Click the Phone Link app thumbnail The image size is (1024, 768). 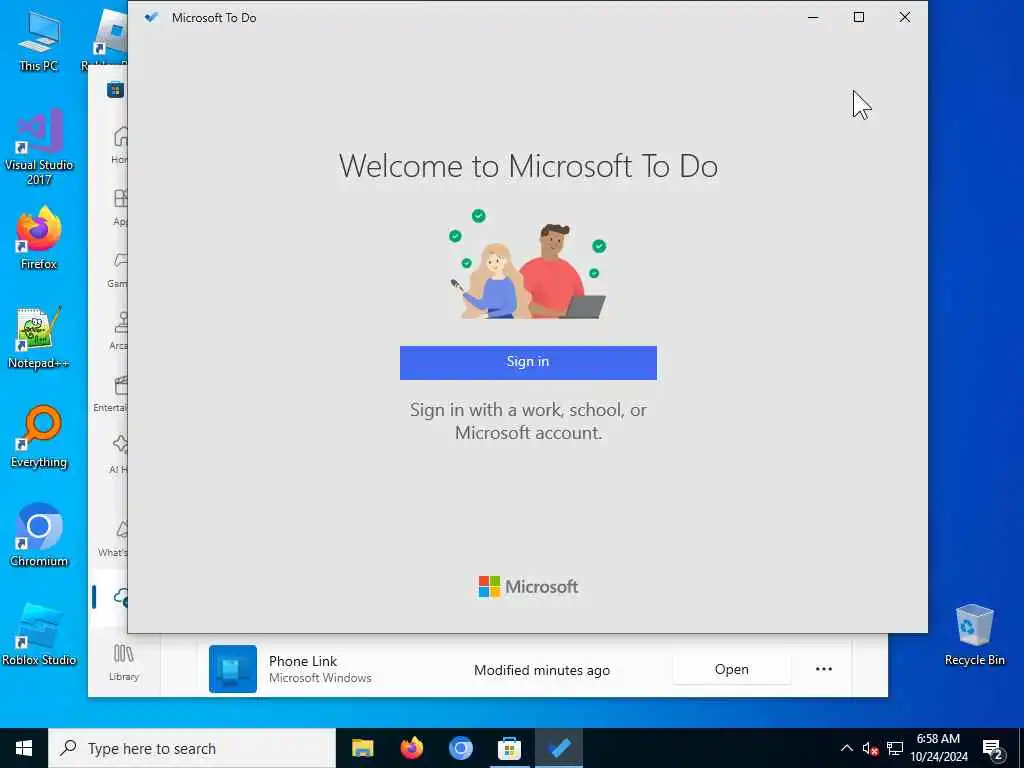coord(232,669)
